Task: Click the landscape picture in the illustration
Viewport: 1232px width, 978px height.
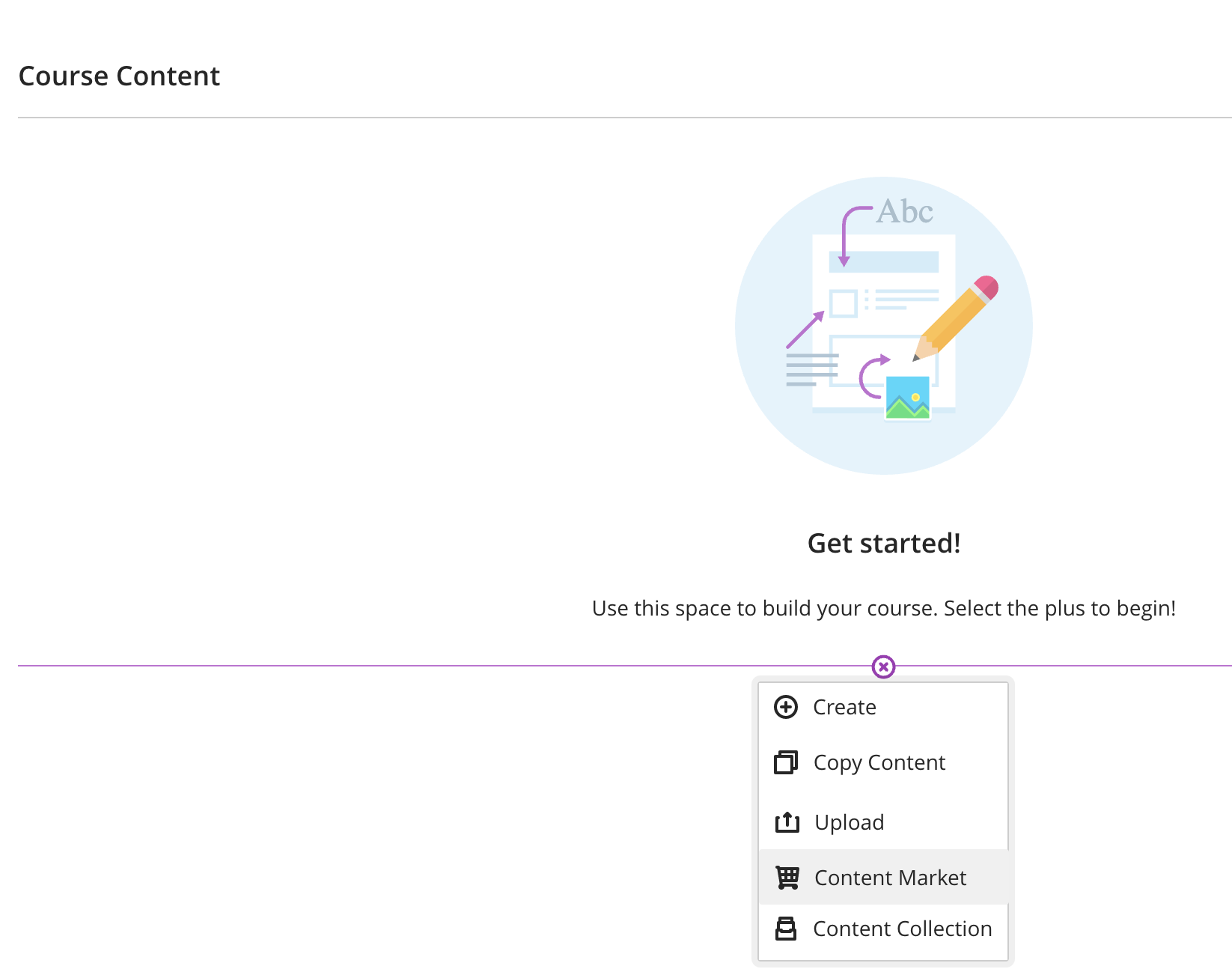Action: (x=907, y=398)
